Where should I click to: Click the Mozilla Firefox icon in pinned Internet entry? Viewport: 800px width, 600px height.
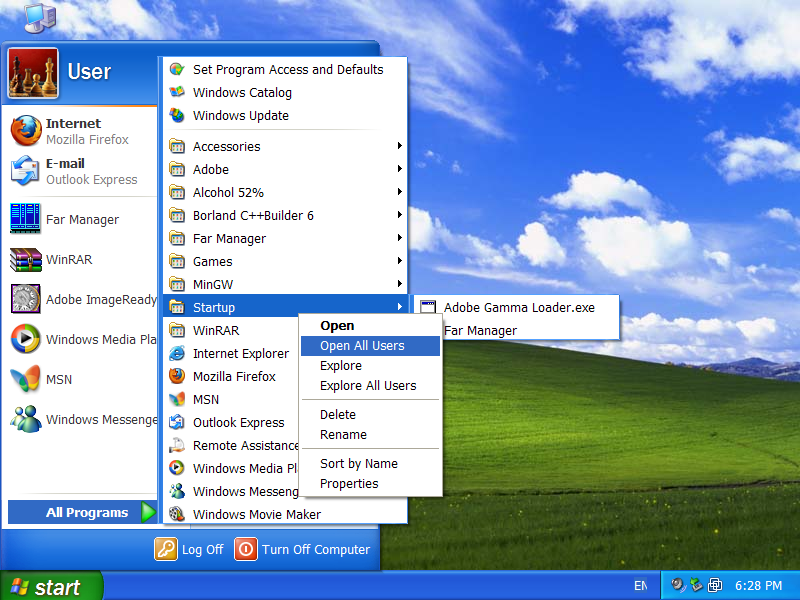[x=26, y=131]
